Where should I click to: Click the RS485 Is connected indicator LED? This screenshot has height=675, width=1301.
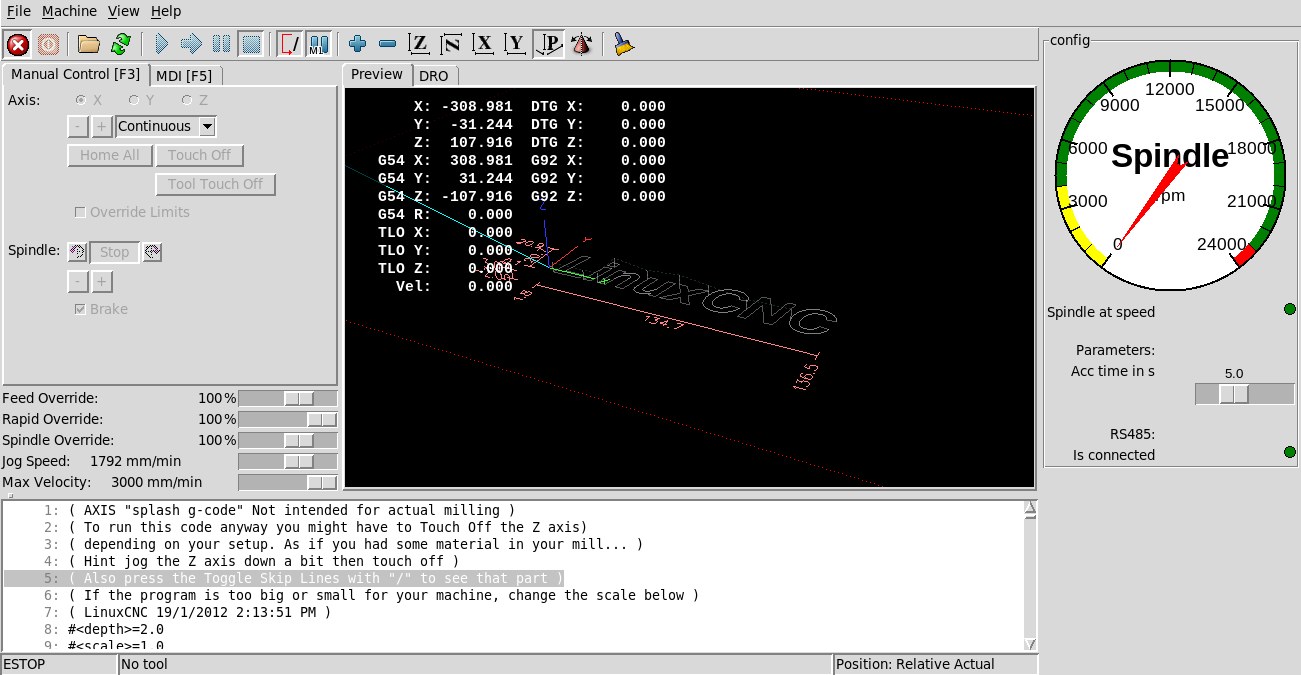click(1289, 452)
